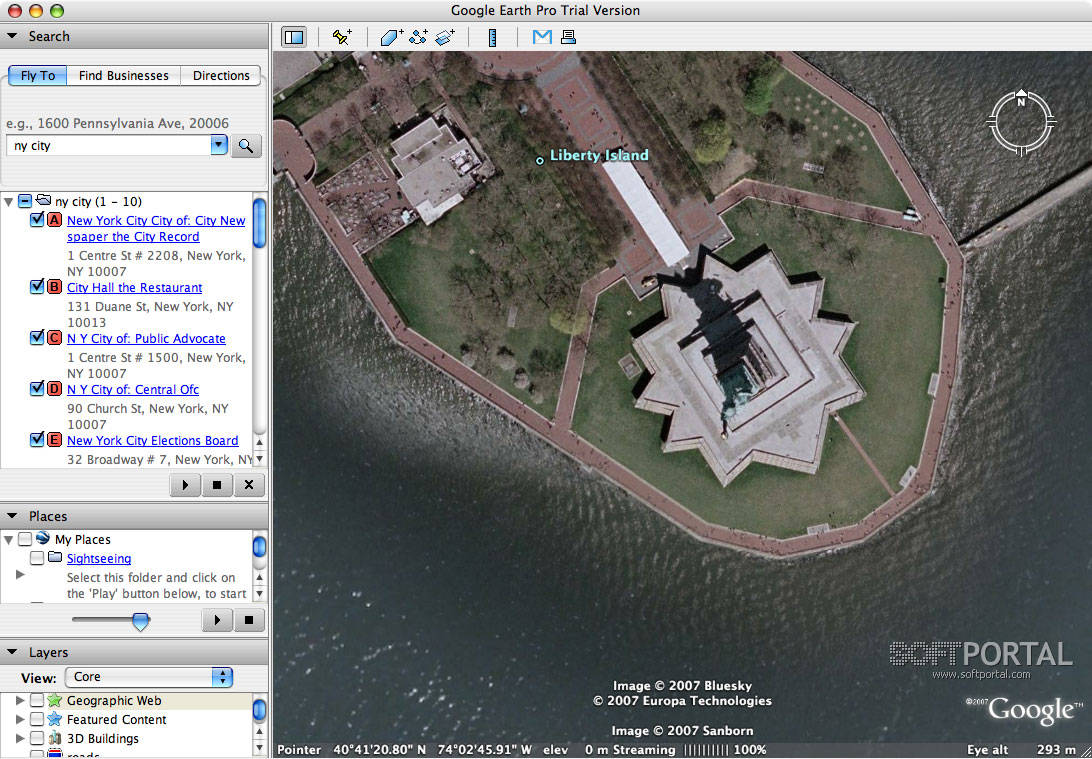Viewport: 1092px width, 759px height.
Task: Open the Layers View Core dropdown
Action: (149, 677)
